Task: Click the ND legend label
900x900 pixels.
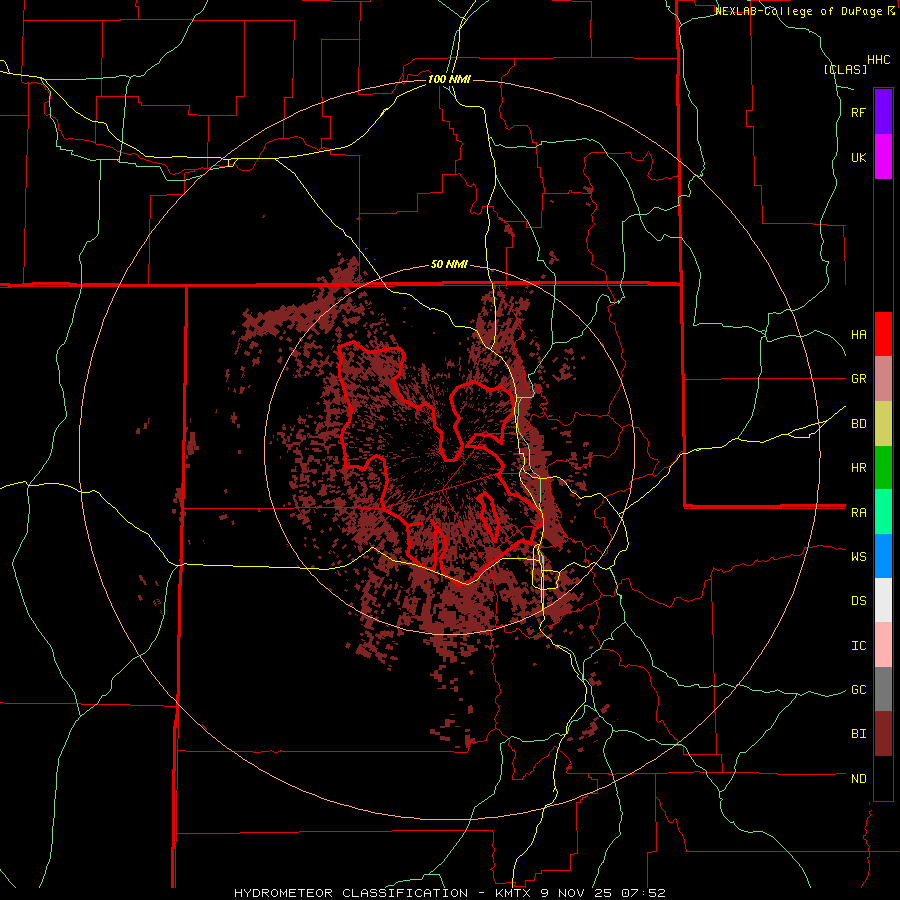Action: click(859, 778)
